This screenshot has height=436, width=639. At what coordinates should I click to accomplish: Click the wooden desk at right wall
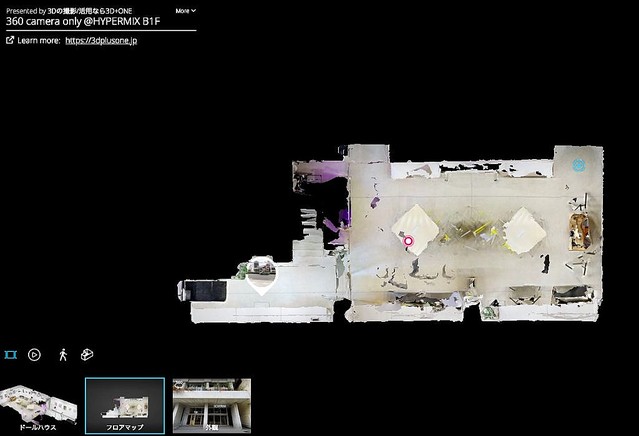point(580,229)
